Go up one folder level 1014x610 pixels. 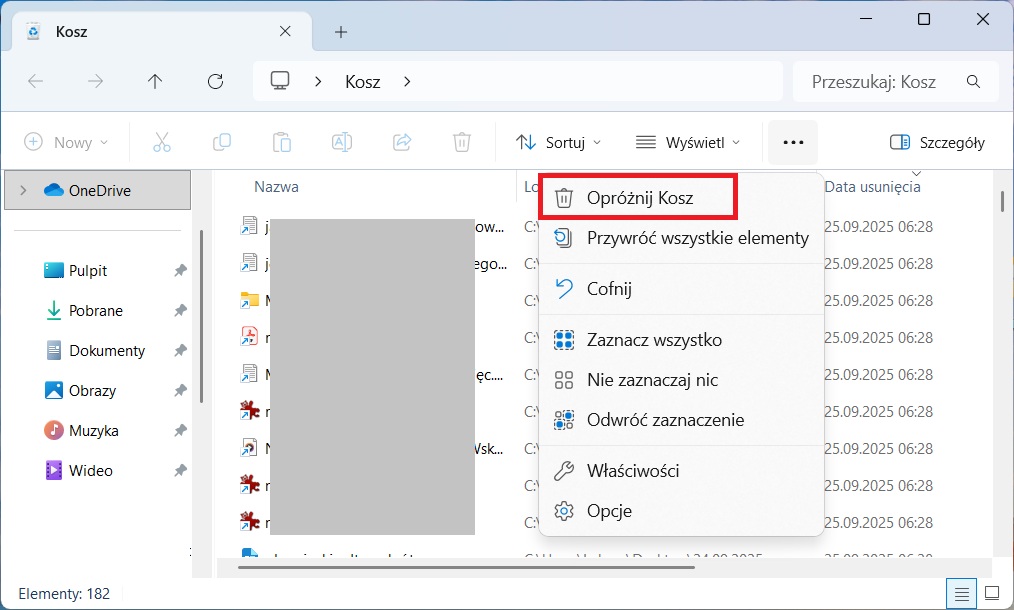[x=154, y=82]
